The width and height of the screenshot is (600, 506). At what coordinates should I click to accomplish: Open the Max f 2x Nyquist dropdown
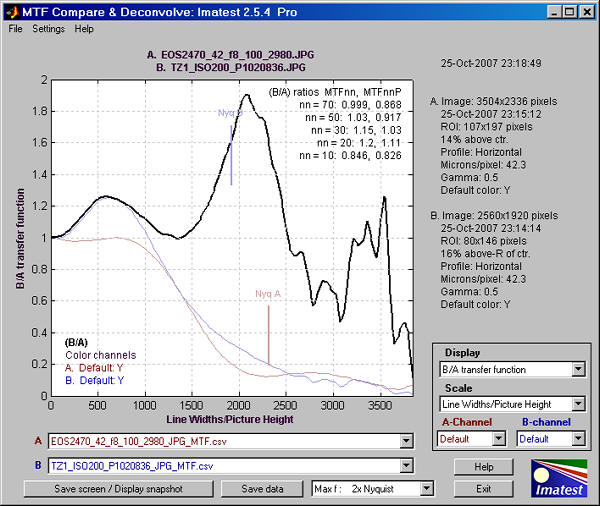373,489
